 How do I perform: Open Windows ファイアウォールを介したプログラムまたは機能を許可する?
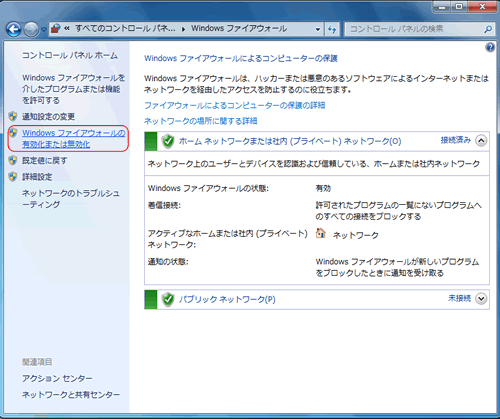click(x=74, y=89)
